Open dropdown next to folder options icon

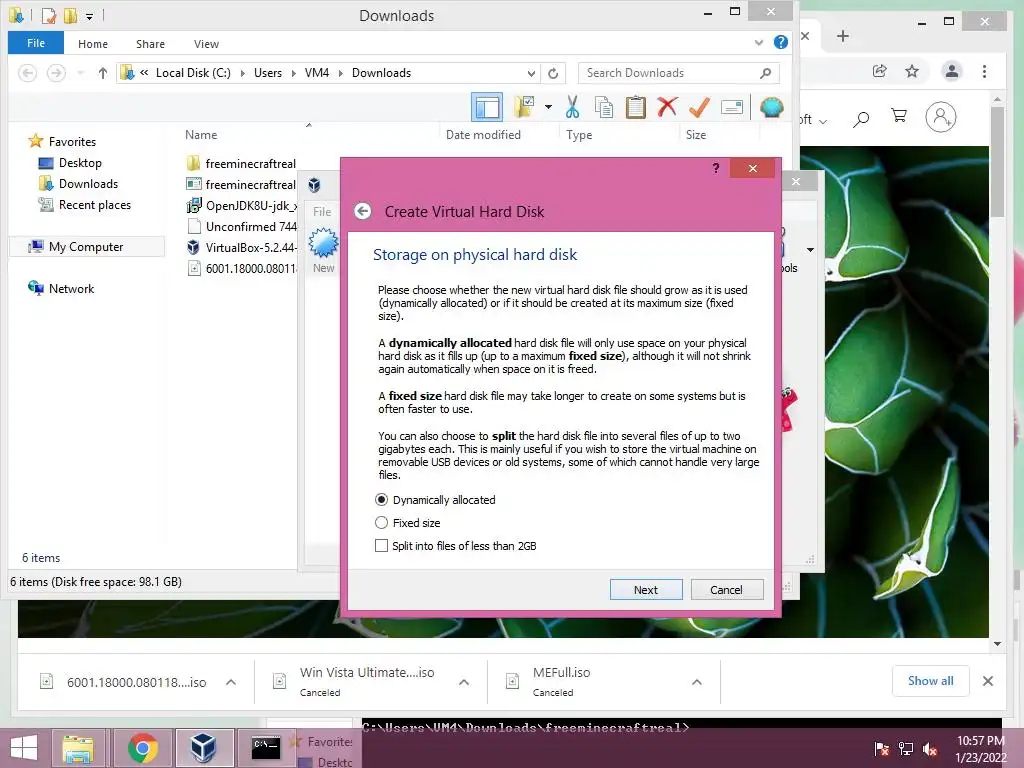point(549,107)
